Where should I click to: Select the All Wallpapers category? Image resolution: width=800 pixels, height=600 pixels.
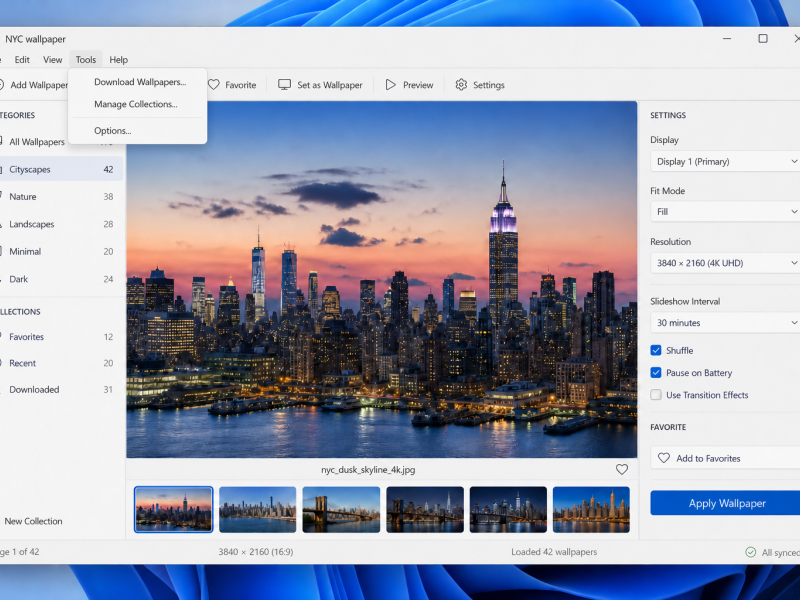(x=37, y=142)
